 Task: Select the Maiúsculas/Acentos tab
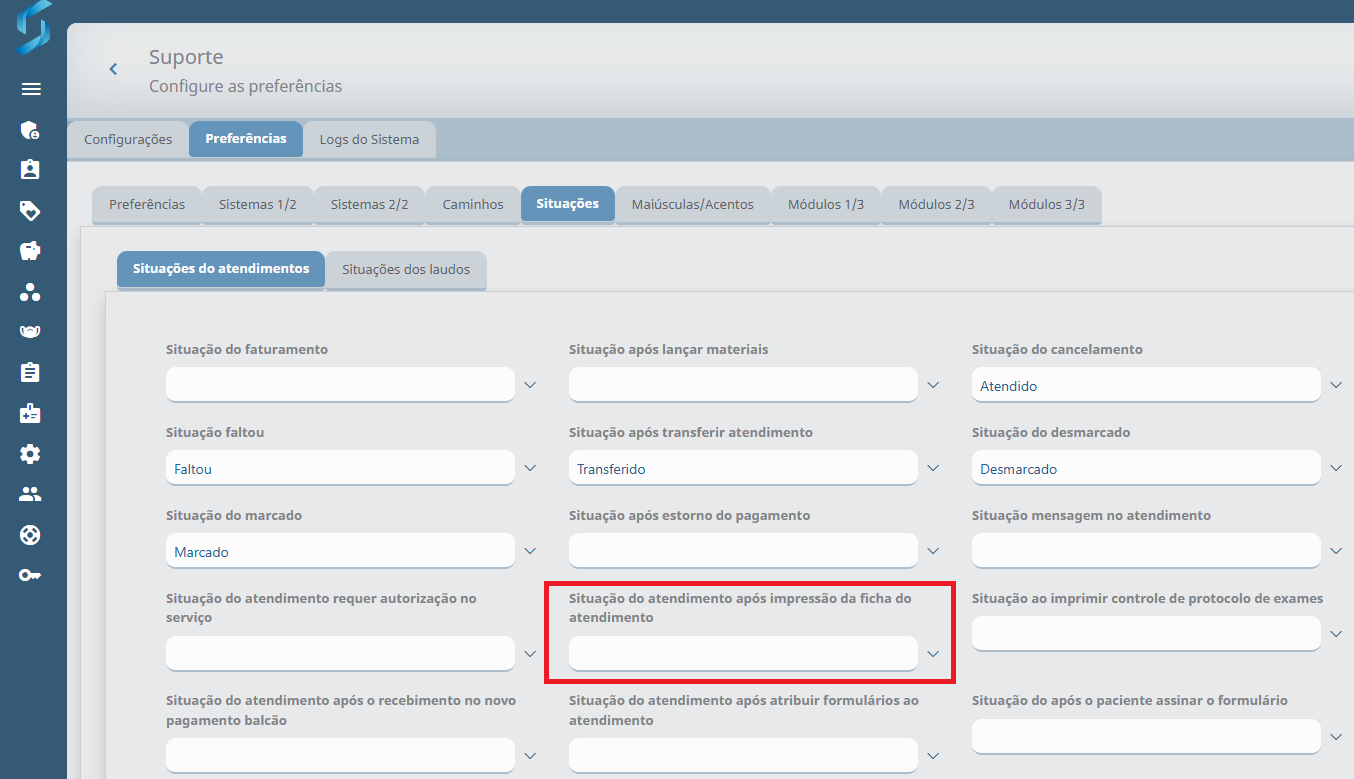(692, 204)
